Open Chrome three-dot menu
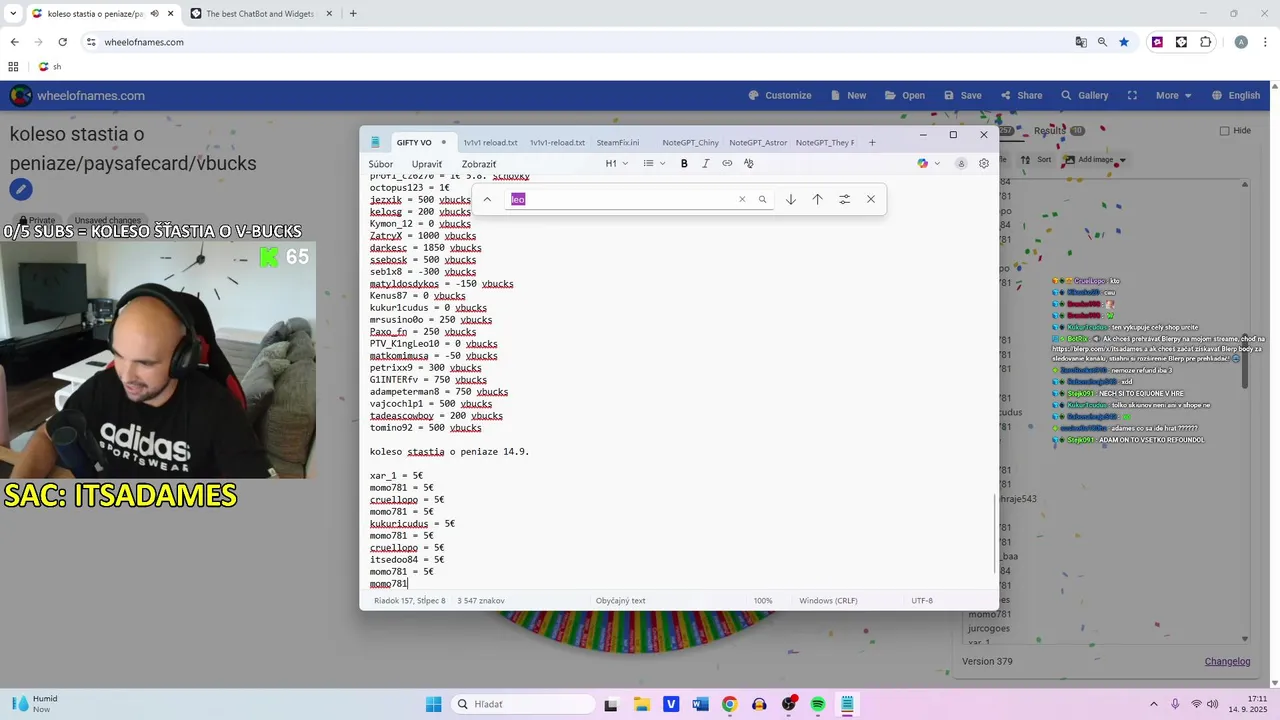The width and height of the screenshot is (1280, 720). pos(1265,42)
